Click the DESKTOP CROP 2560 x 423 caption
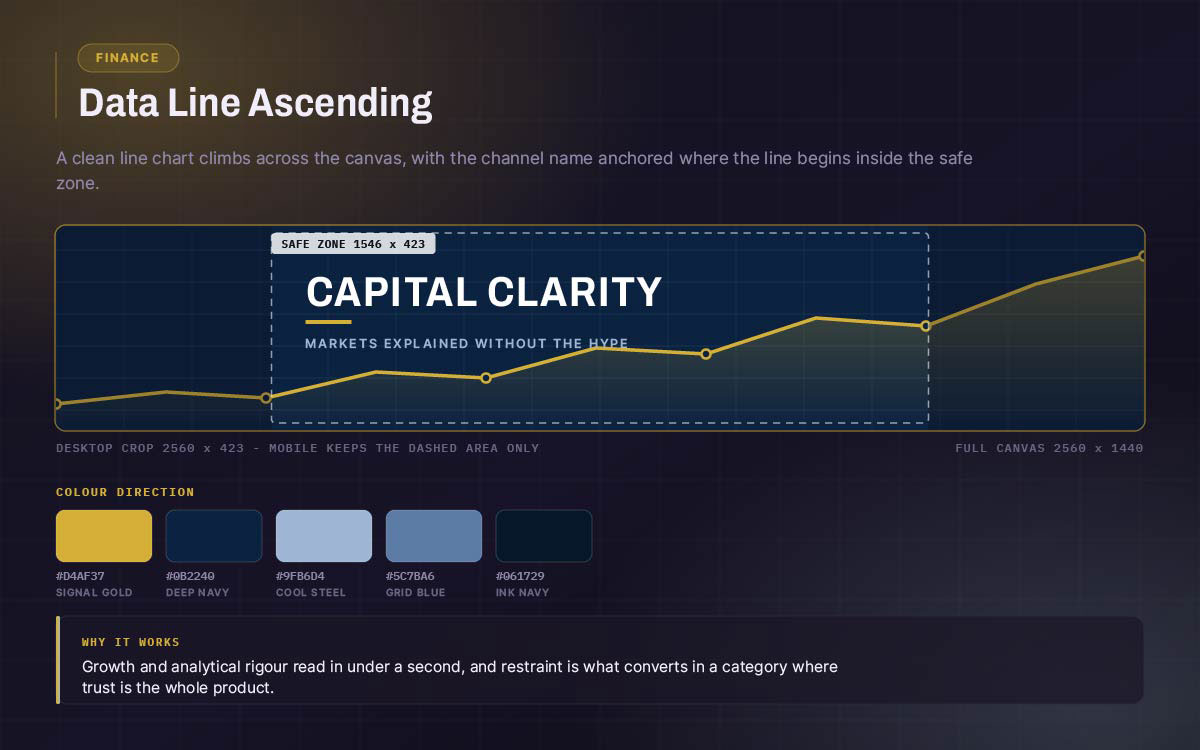 point(298,448)
